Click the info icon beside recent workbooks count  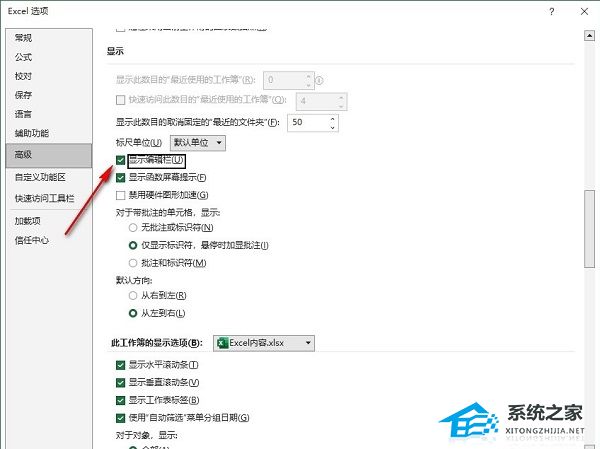319,80
